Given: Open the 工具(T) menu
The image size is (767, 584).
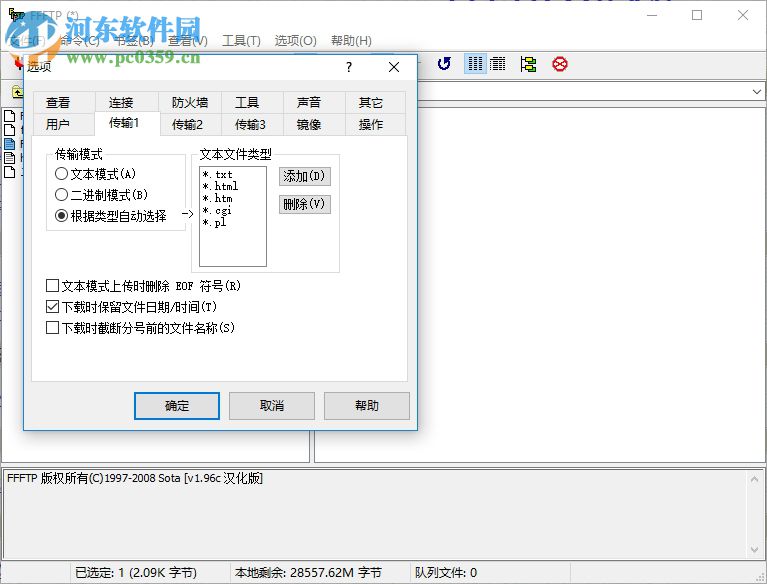Looking at the screenshot, I should (x=241, y=41).
